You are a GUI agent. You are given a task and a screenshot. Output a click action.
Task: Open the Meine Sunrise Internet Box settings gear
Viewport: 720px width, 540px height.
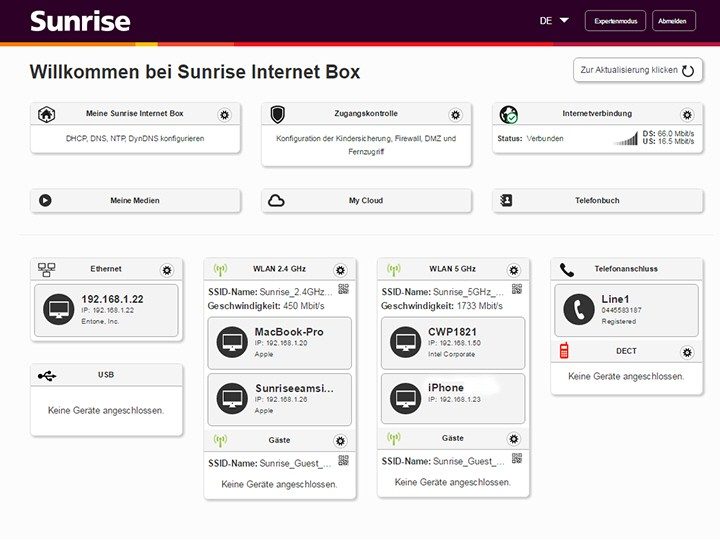coord(225,115)
